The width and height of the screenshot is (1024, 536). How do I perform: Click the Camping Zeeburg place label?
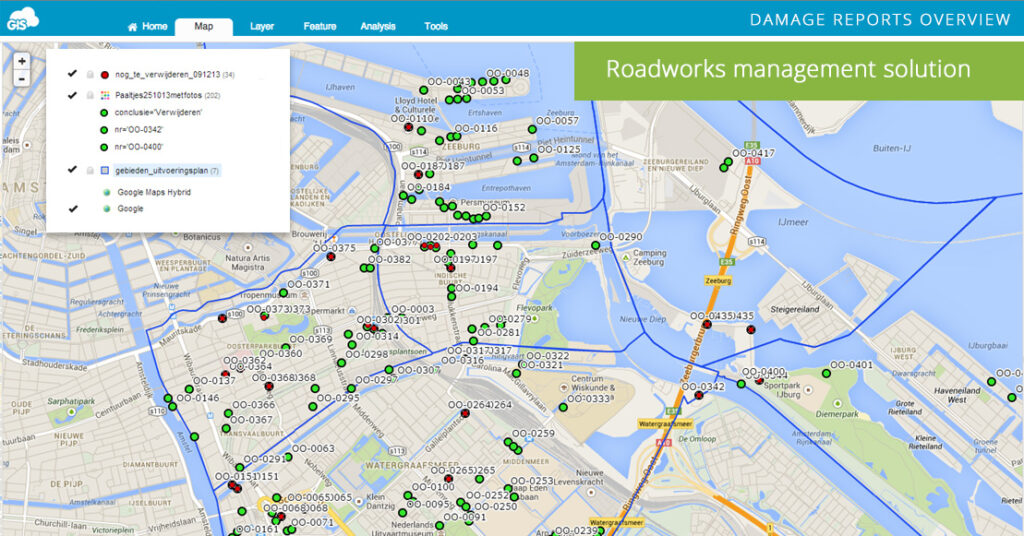point(648,257)
